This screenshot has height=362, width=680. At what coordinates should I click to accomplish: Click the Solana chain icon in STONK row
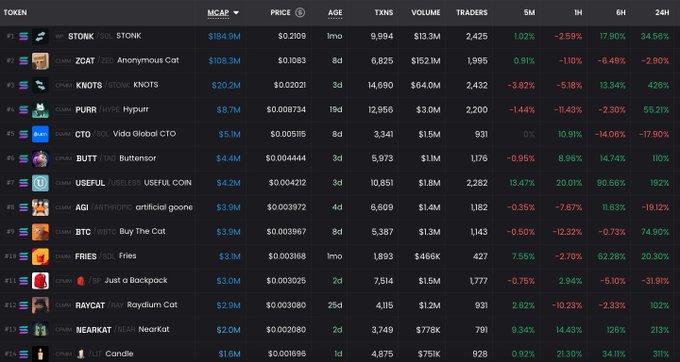(x=23, y=36)
